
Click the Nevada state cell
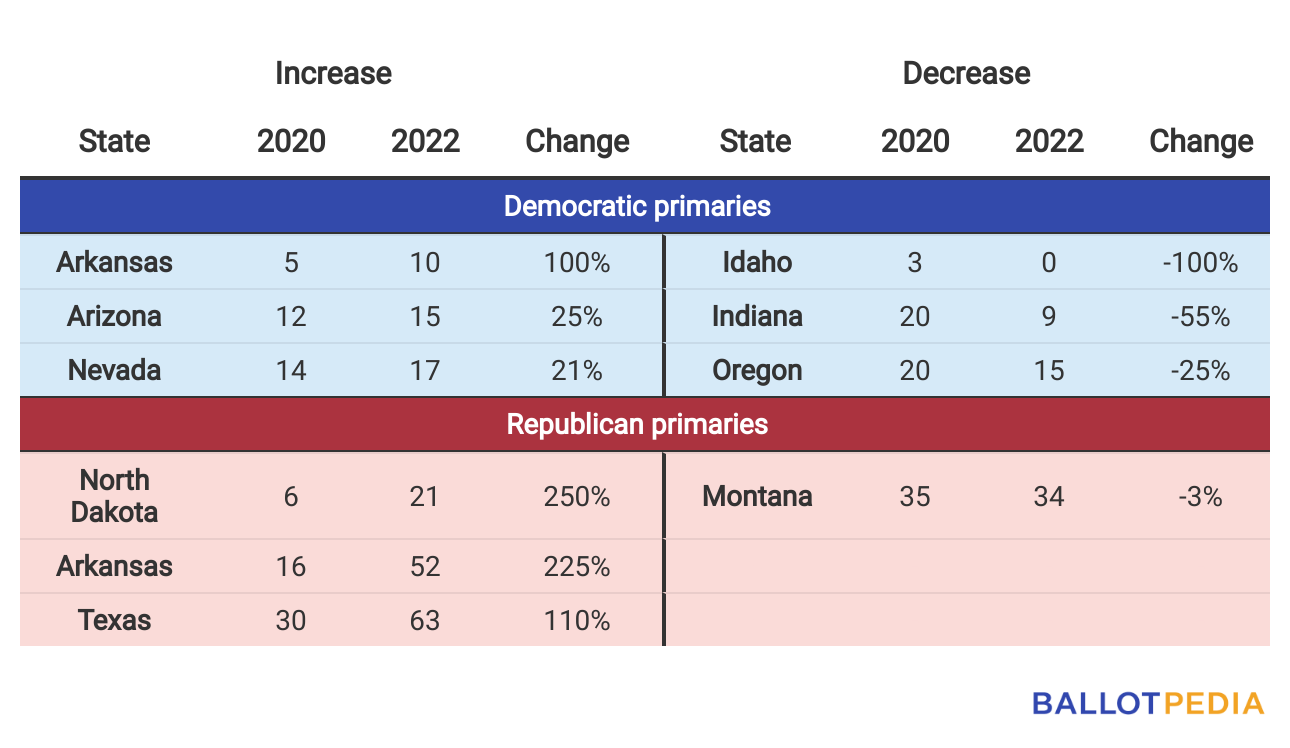[x=114, y=370]
